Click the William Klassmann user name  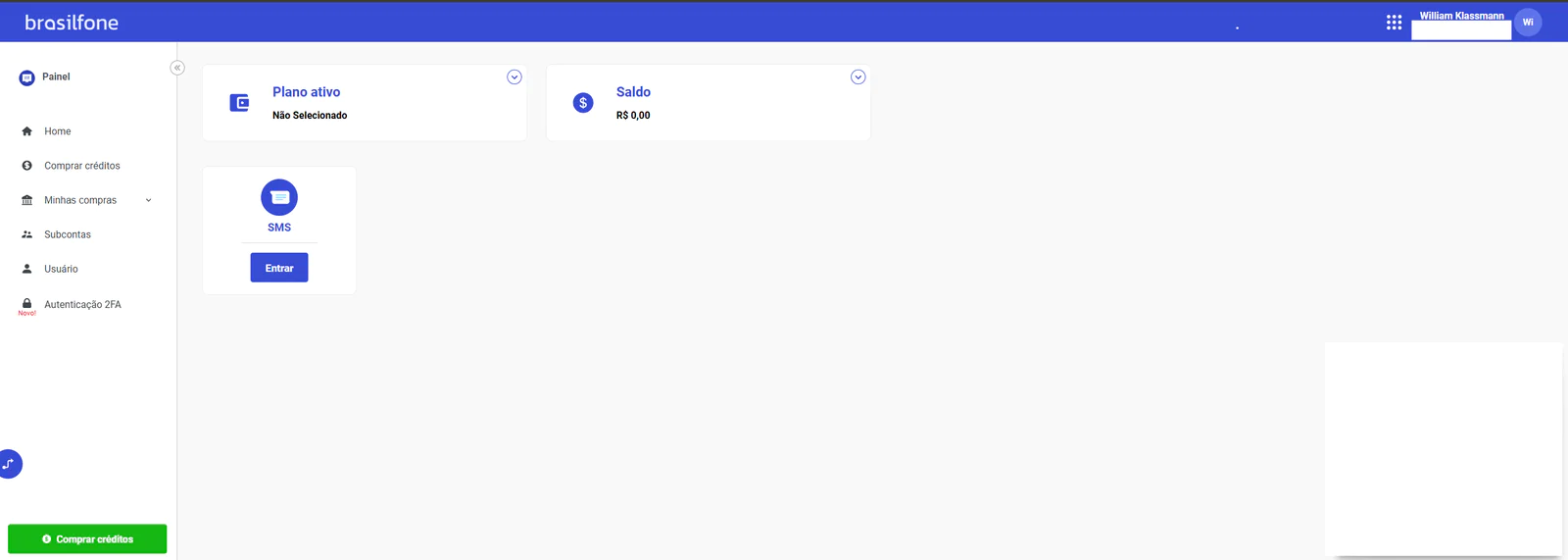[1461, 16]
